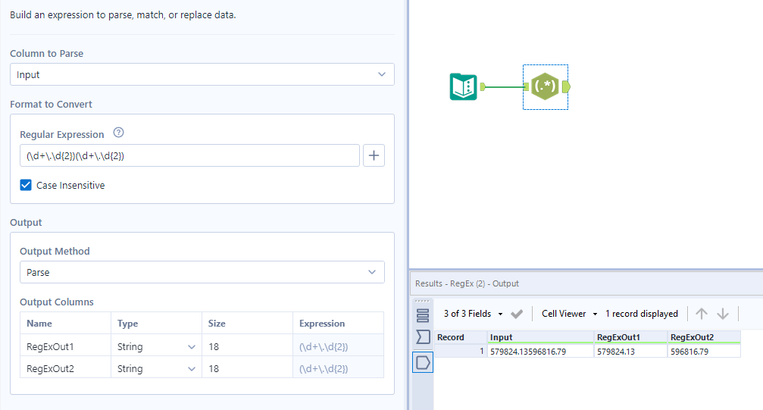The width and height of the screenshot is (763, 410).
Task: Click the plus button beside Regular Expression
Action: tap(374, 156)
